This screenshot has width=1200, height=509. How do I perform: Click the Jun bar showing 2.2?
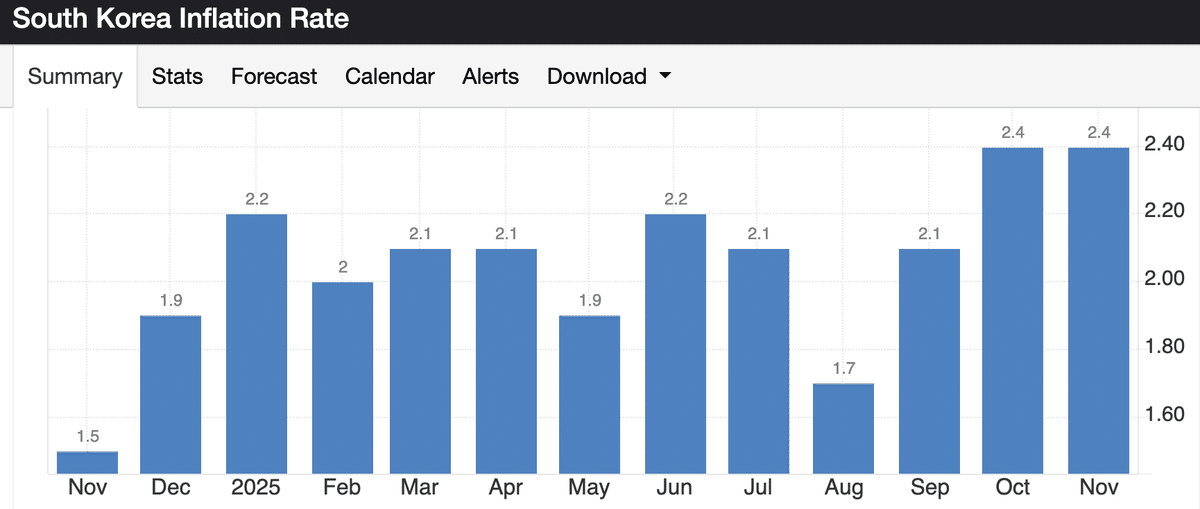(675, 343)
